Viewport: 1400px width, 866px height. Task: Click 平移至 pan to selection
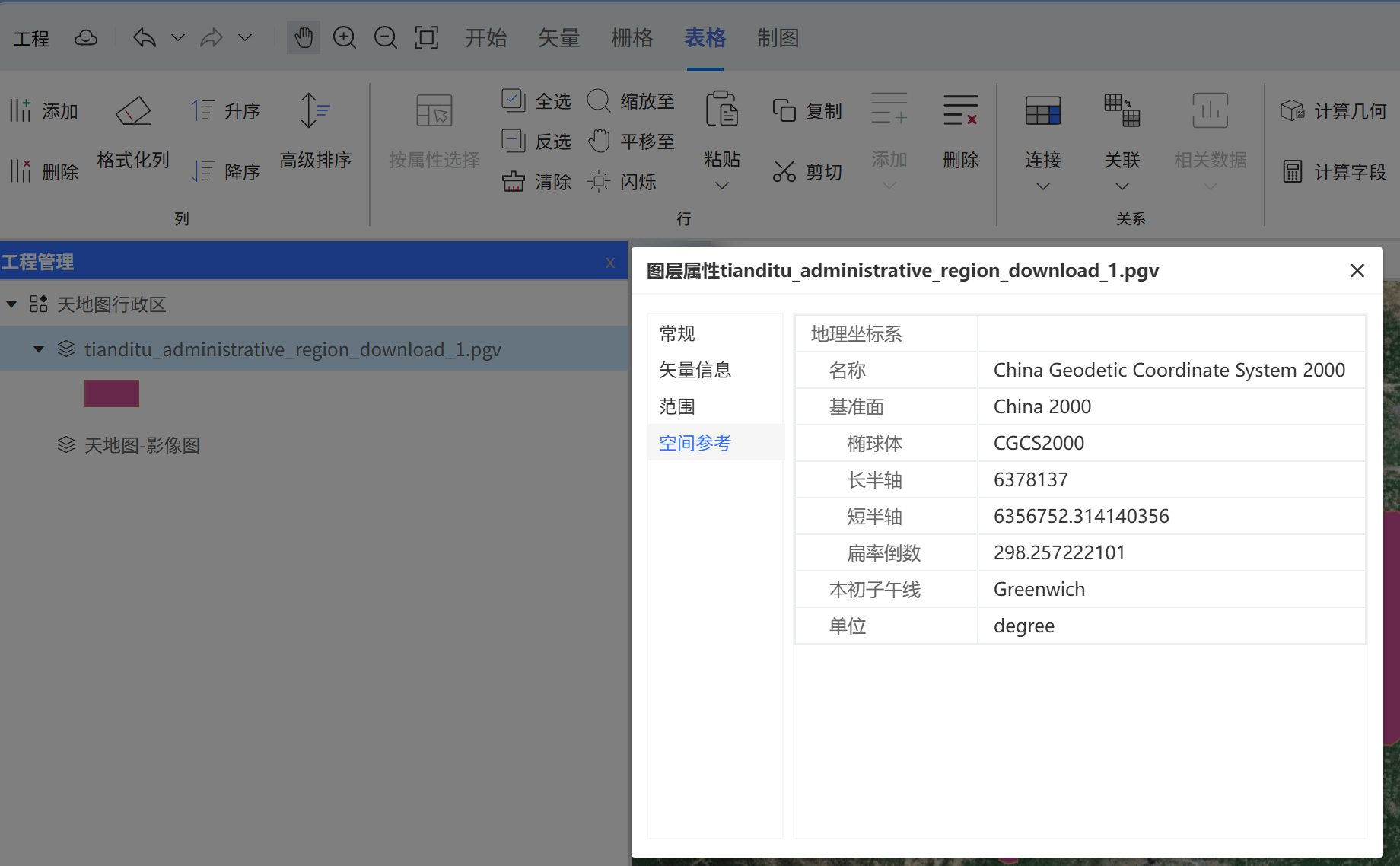[x=631, y=142]
